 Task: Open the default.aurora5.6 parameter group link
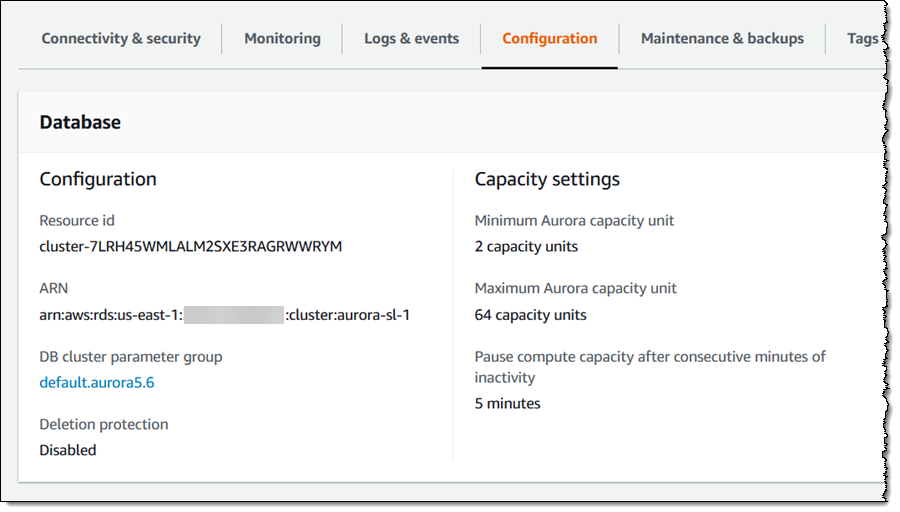[x=97, y=382]
